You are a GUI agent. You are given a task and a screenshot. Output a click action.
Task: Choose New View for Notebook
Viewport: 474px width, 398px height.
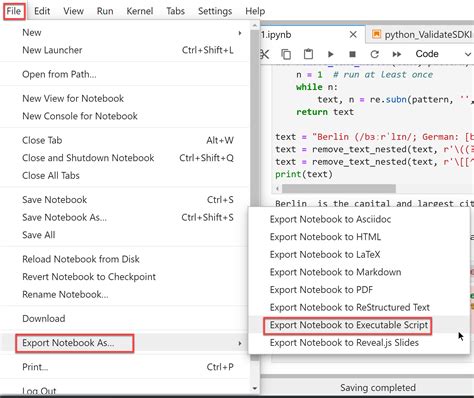125,99
